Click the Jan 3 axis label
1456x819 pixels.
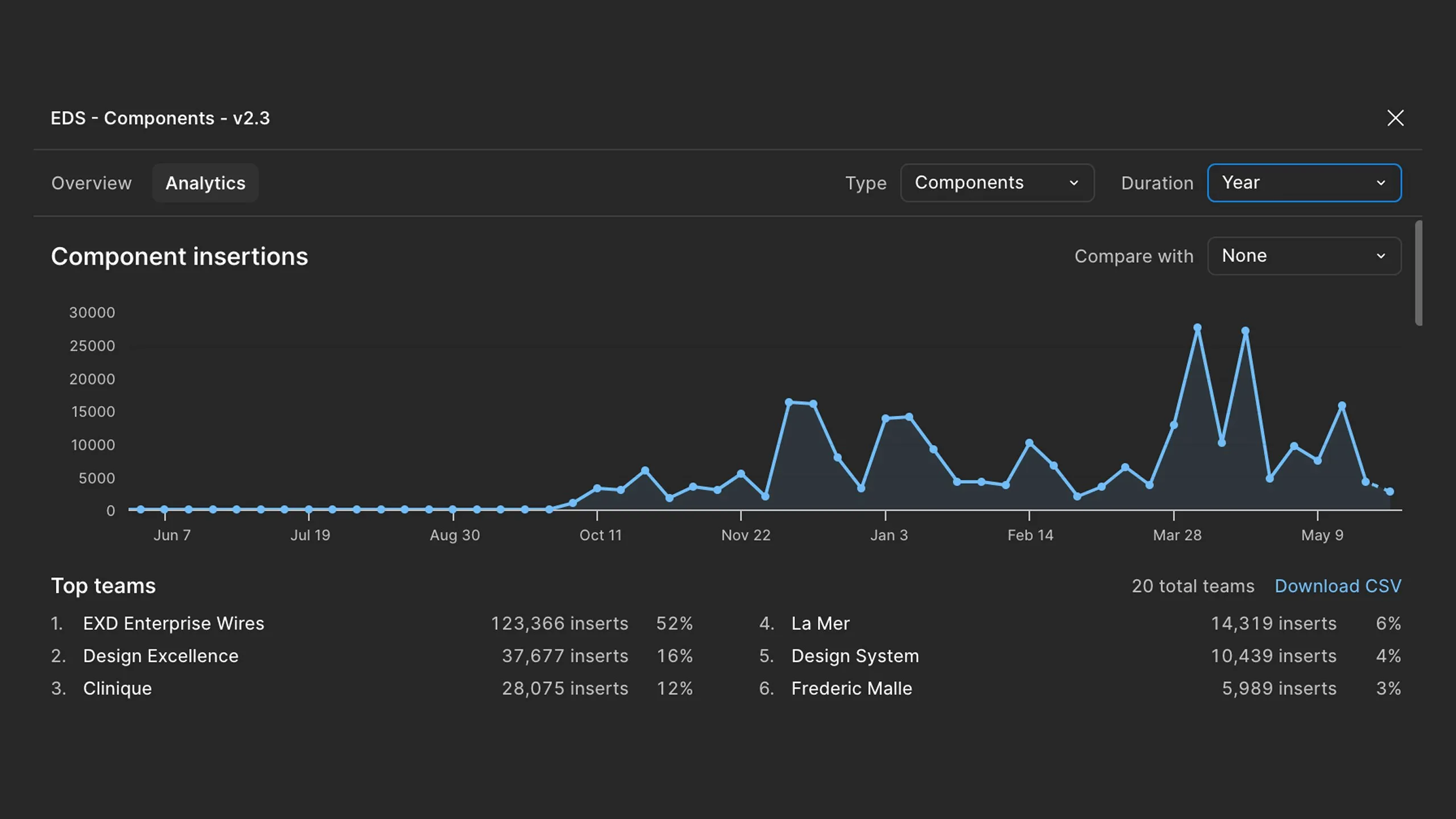coord(889,535)
